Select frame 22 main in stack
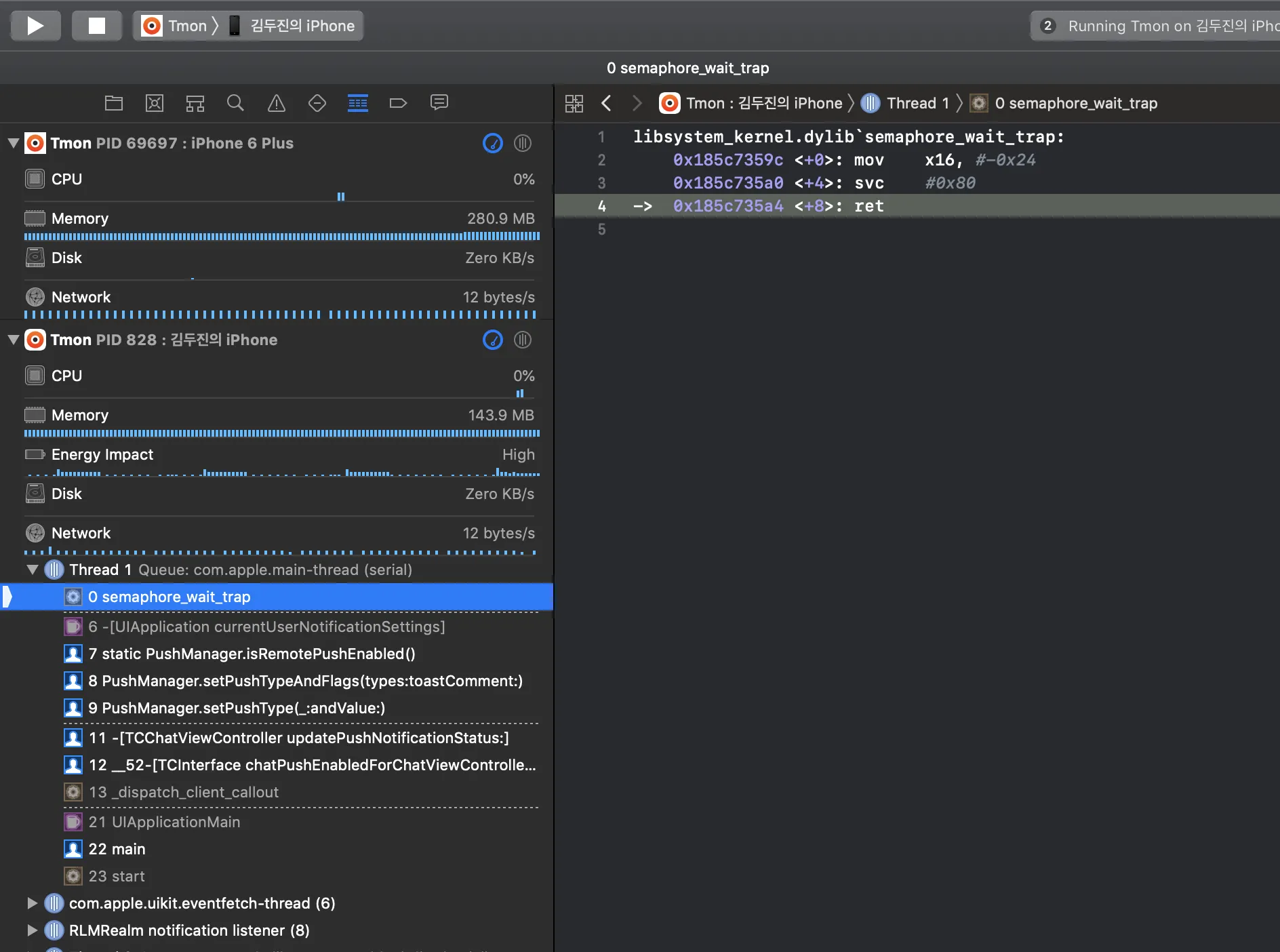 click(x=117, y=849)
